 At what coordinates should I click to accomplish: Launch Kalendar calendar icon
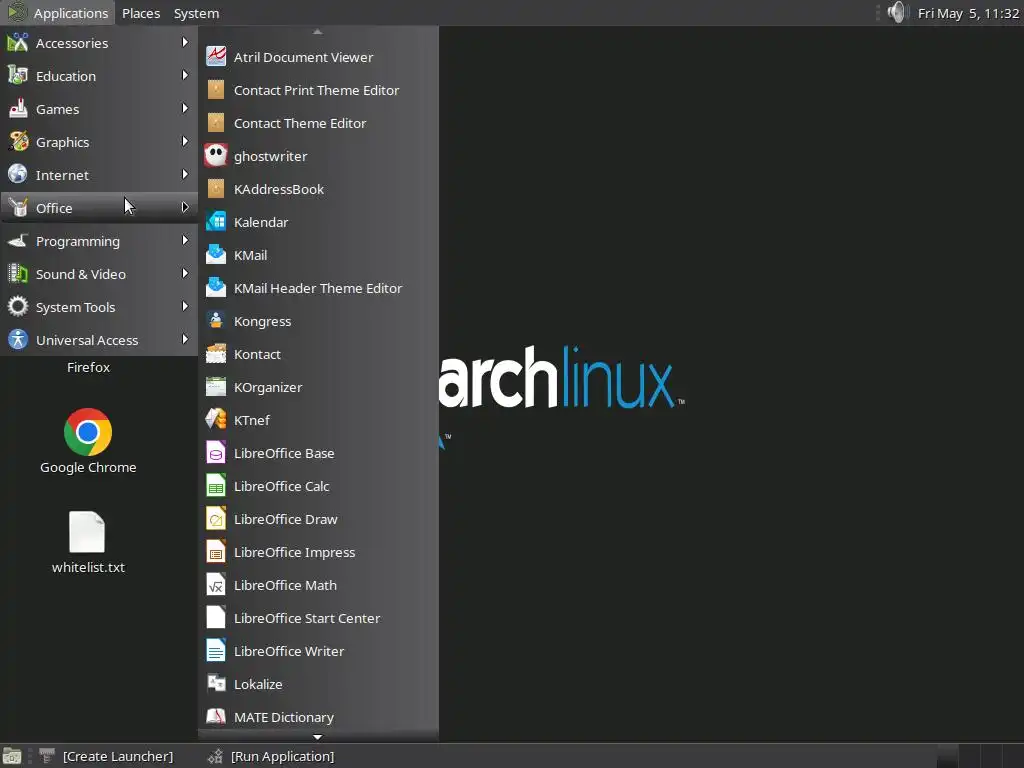[216, 222]
